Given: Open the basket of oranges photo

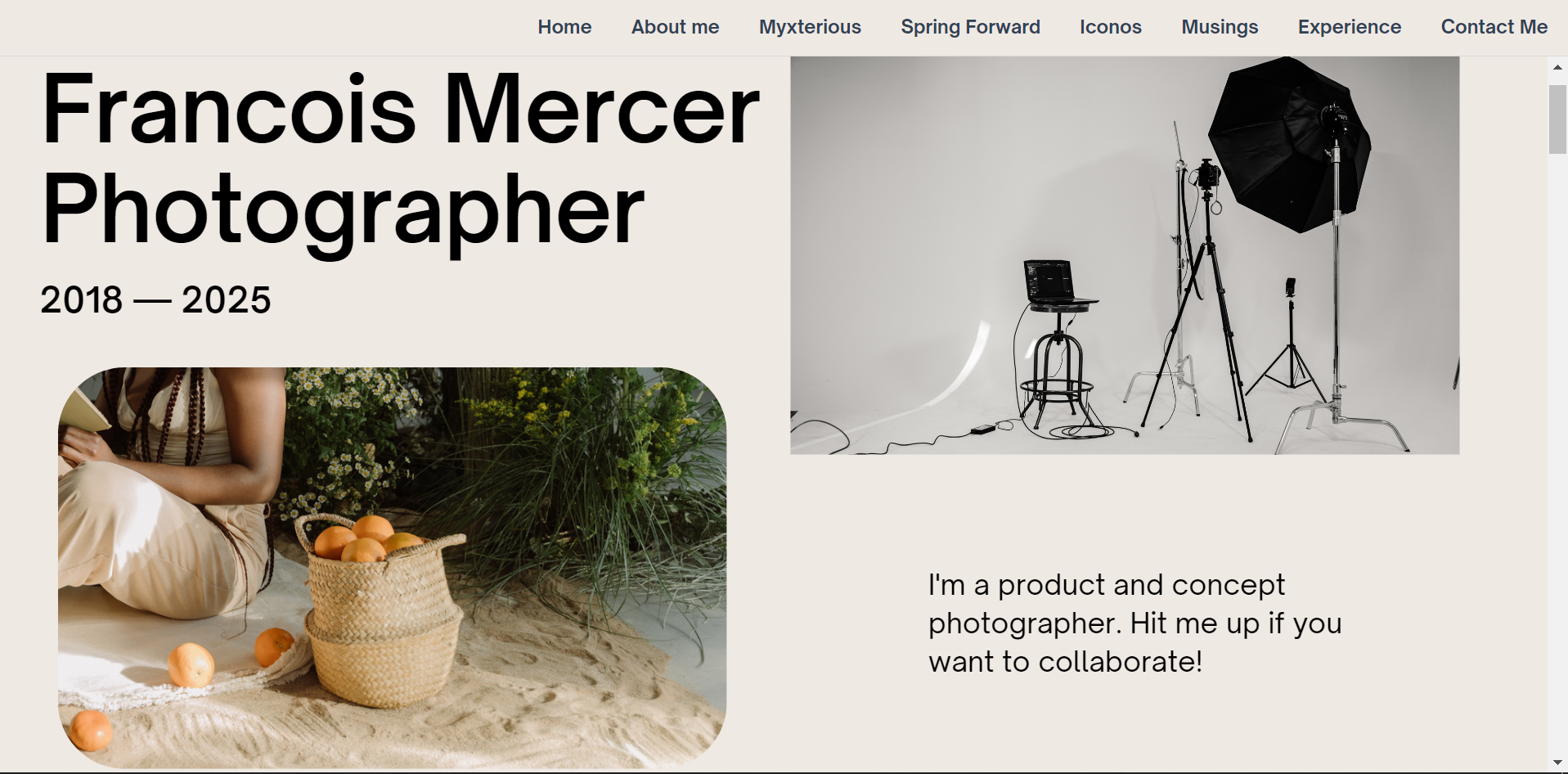Looking at the screenshot, I should pyautogui.click(x=393, y=568).
